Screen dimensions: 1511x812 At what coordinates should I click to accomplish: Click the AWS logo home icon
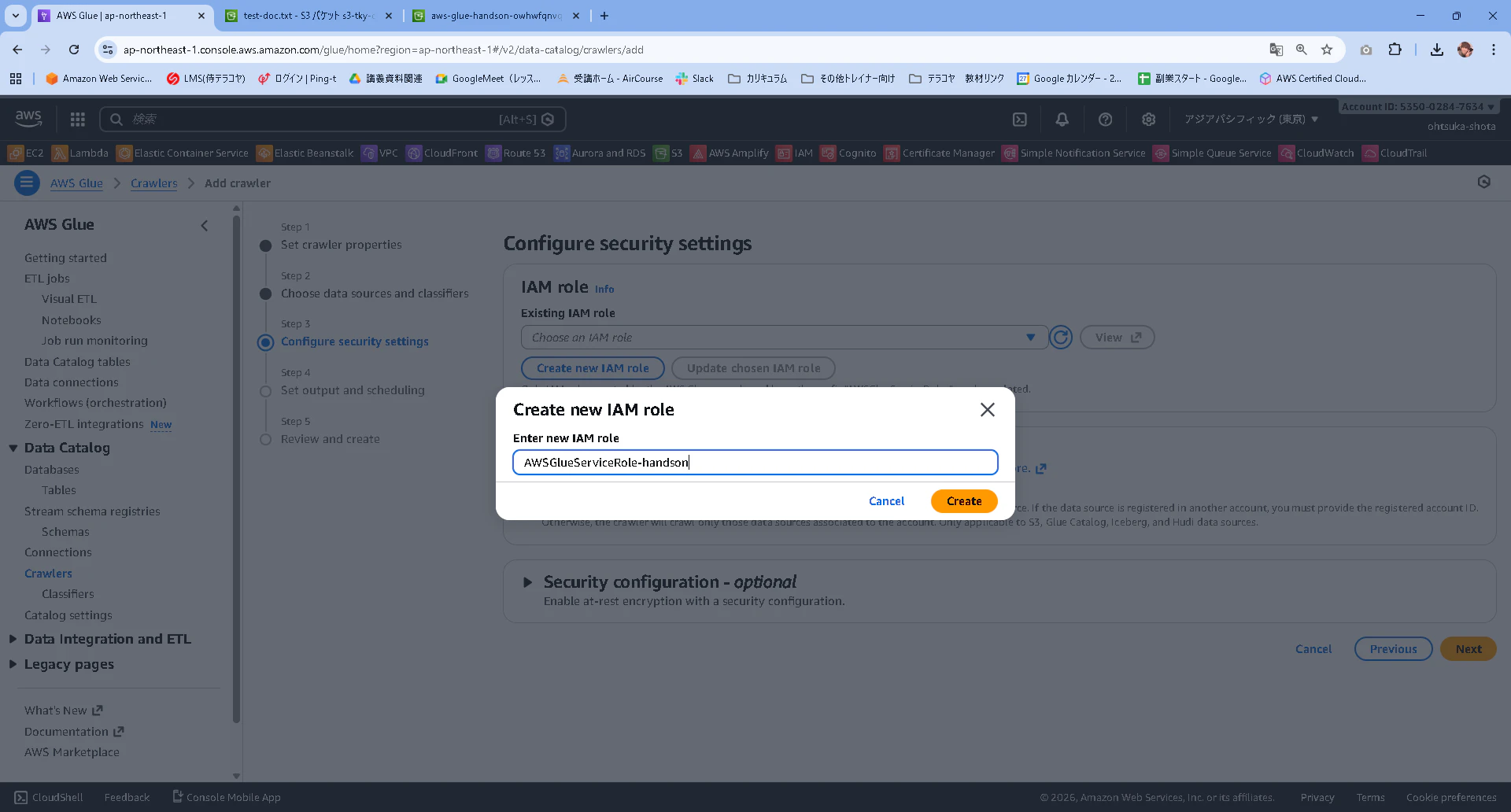coord(28,119)
